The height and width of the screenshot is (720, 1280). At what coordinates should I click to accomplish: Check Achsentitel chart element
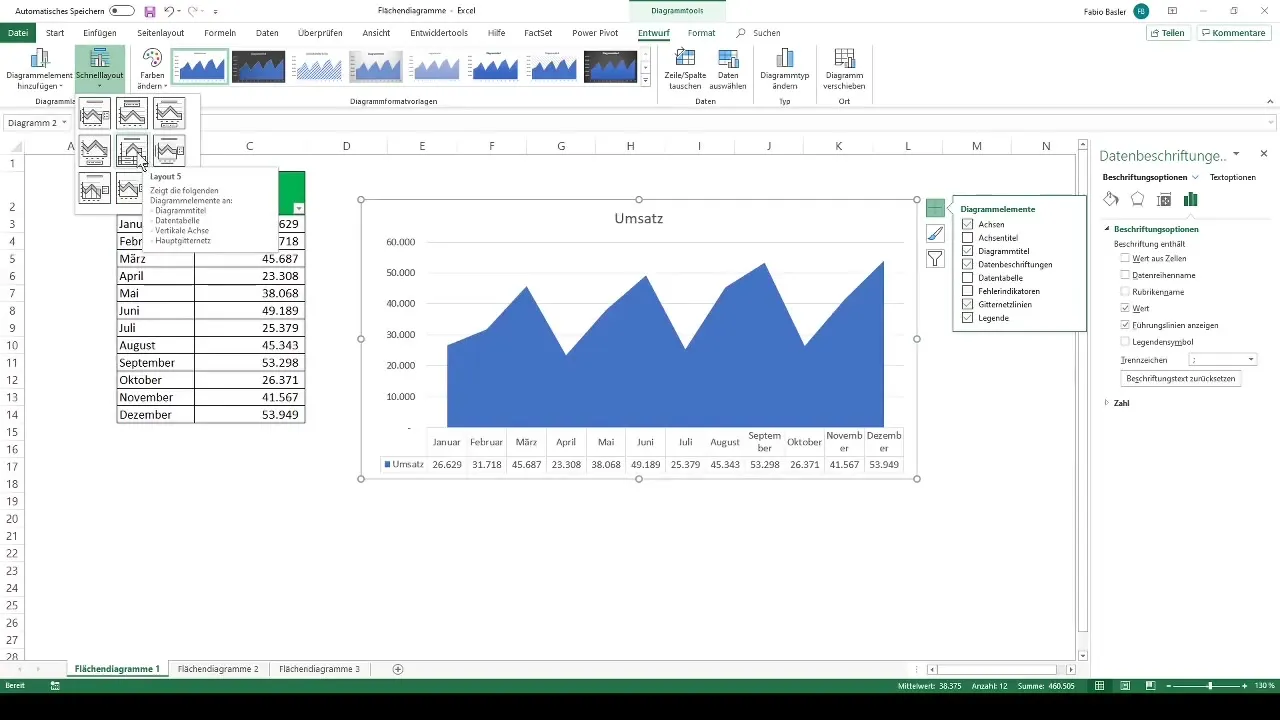point(967,237)
